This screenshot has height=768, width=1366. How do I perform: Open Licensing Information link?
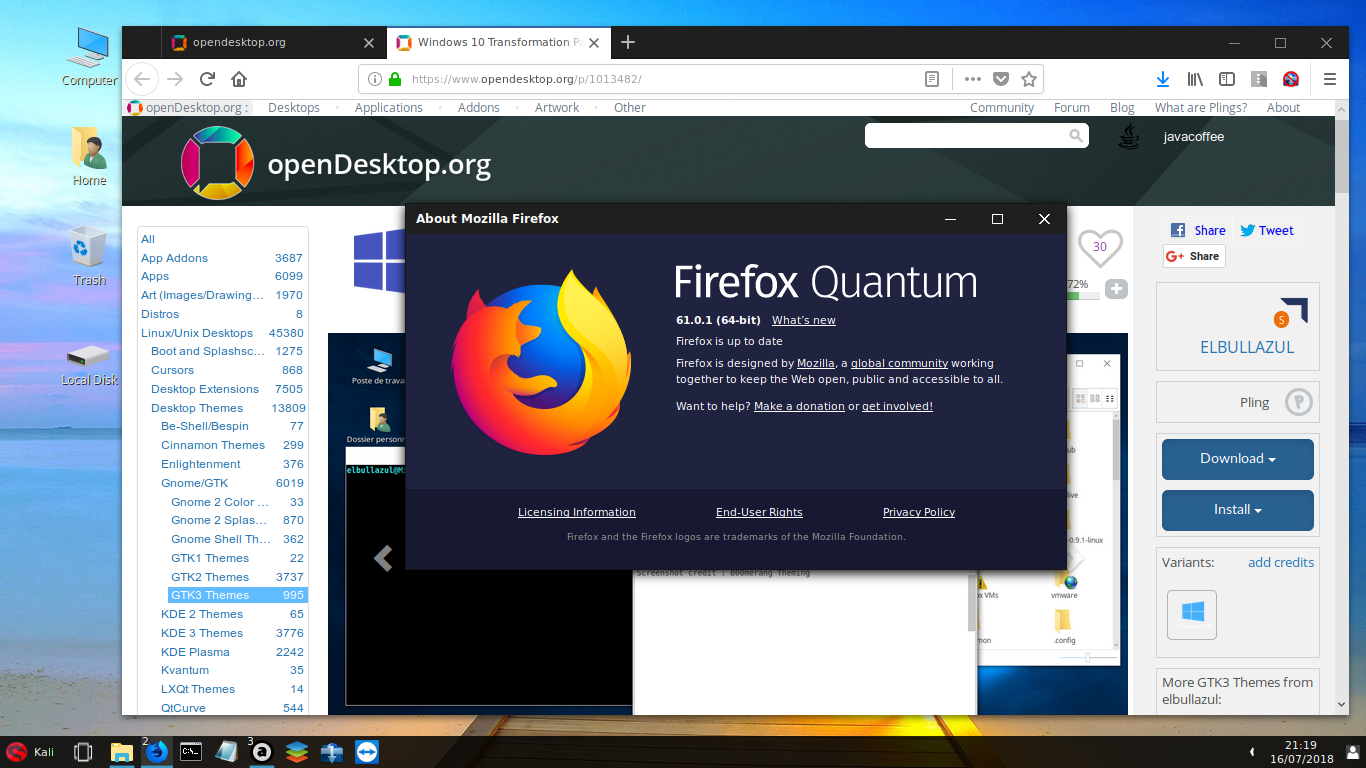577,512
